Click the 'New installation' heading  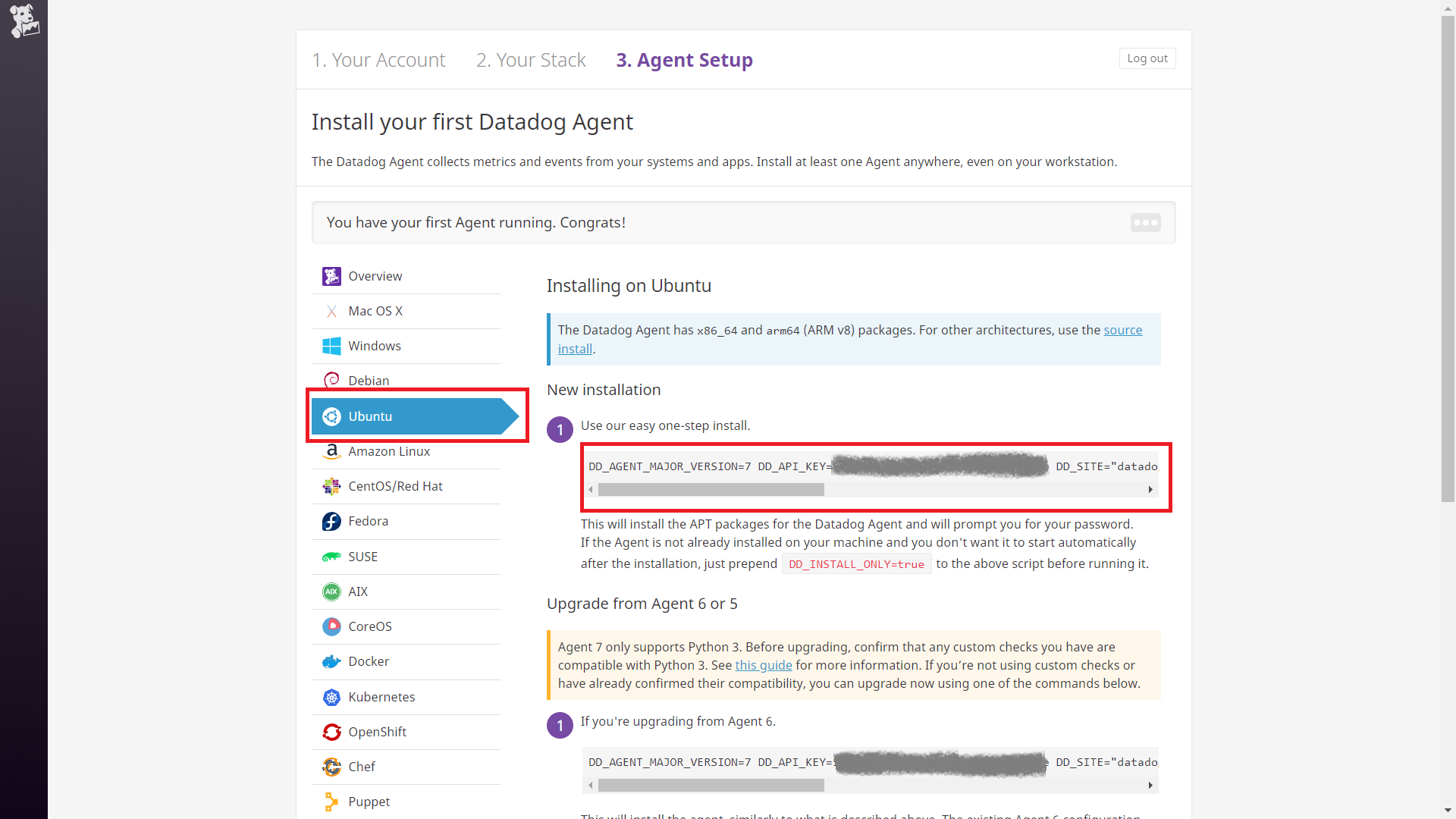tap(604, 390)
